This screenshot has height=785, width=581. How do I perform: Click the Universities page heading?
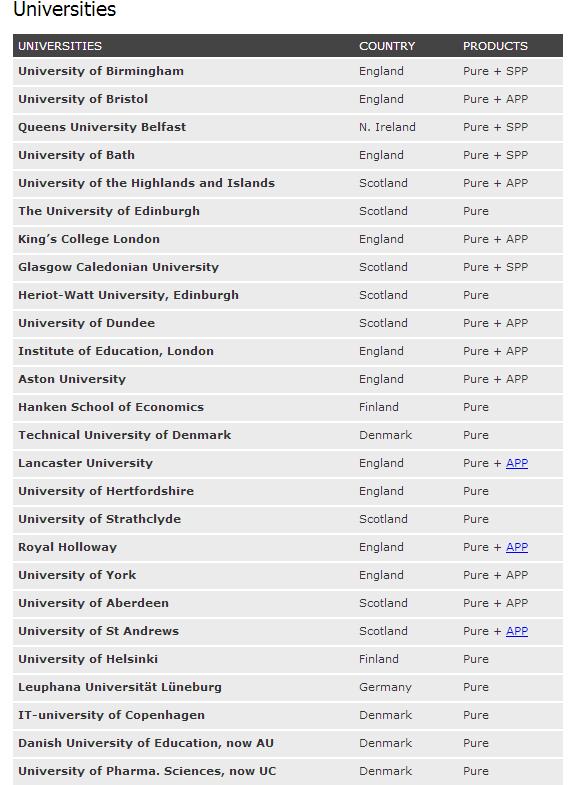(65, 9)
